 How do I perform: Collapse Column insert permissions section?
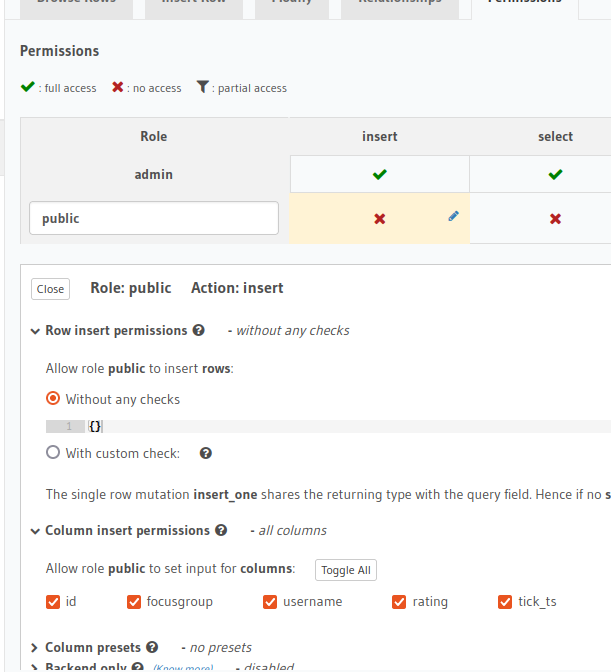coord(35,531)
